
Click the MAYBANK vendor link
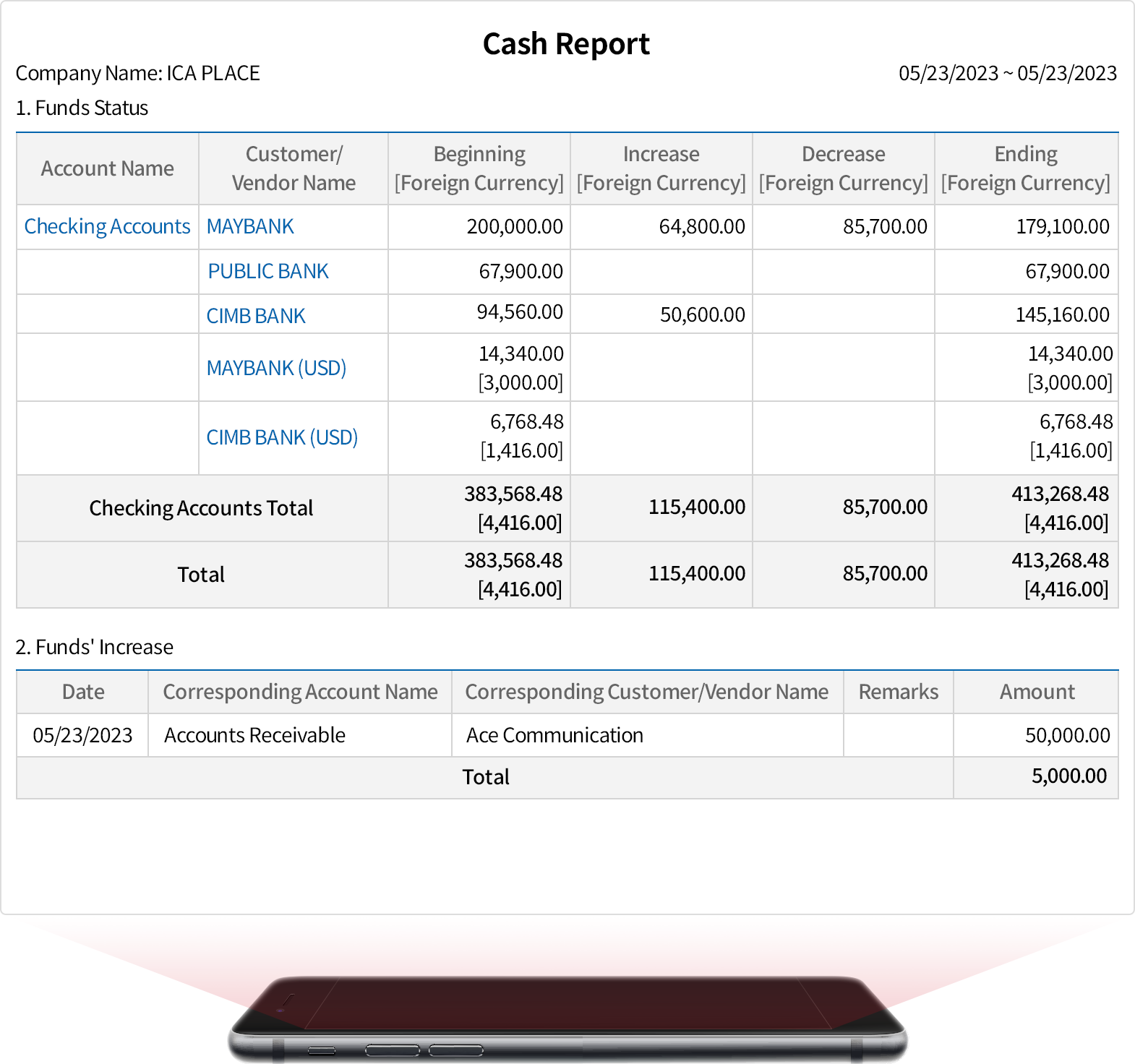[250, 226]
